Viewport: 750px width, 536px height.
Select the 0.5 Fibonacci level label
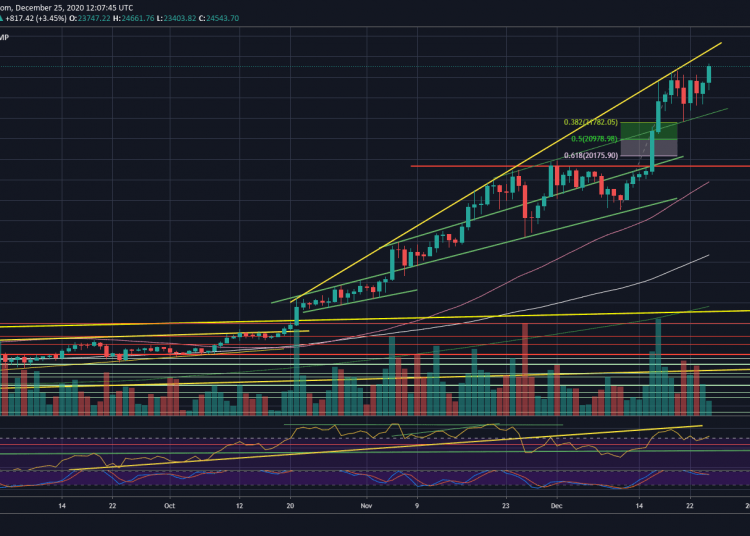pos(592,139)
